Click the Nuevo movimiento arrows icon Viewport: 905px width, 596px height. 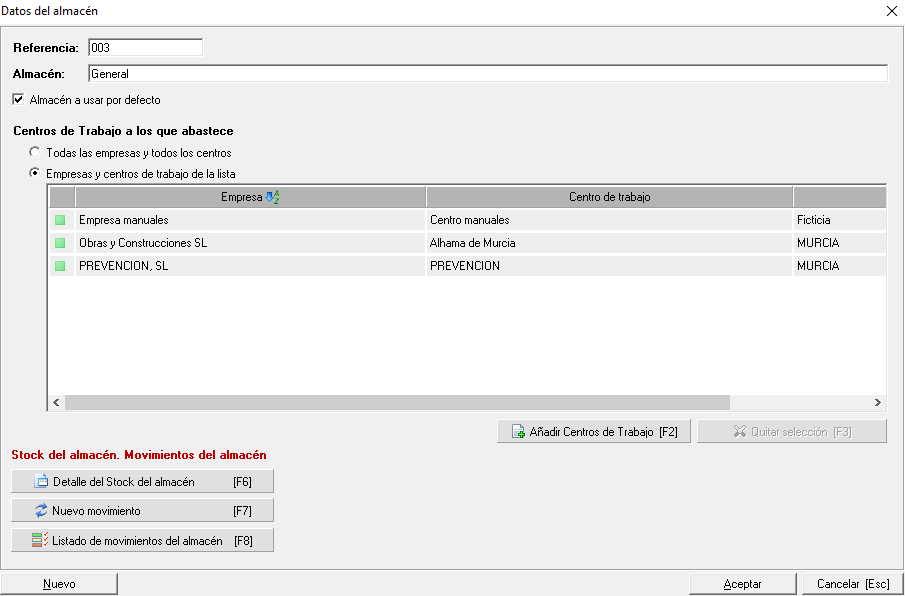coord(41,511)
